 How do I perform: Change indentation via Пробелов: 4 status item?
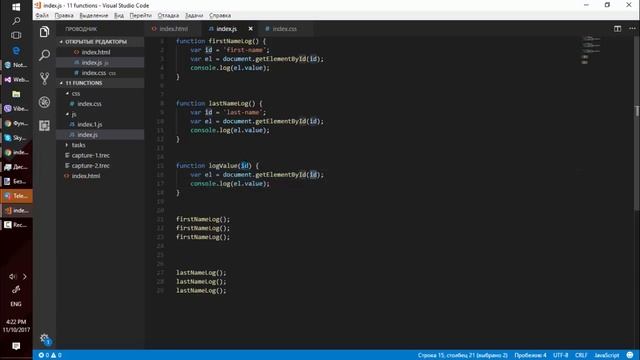pyautogui.click(x=530, y=355)
